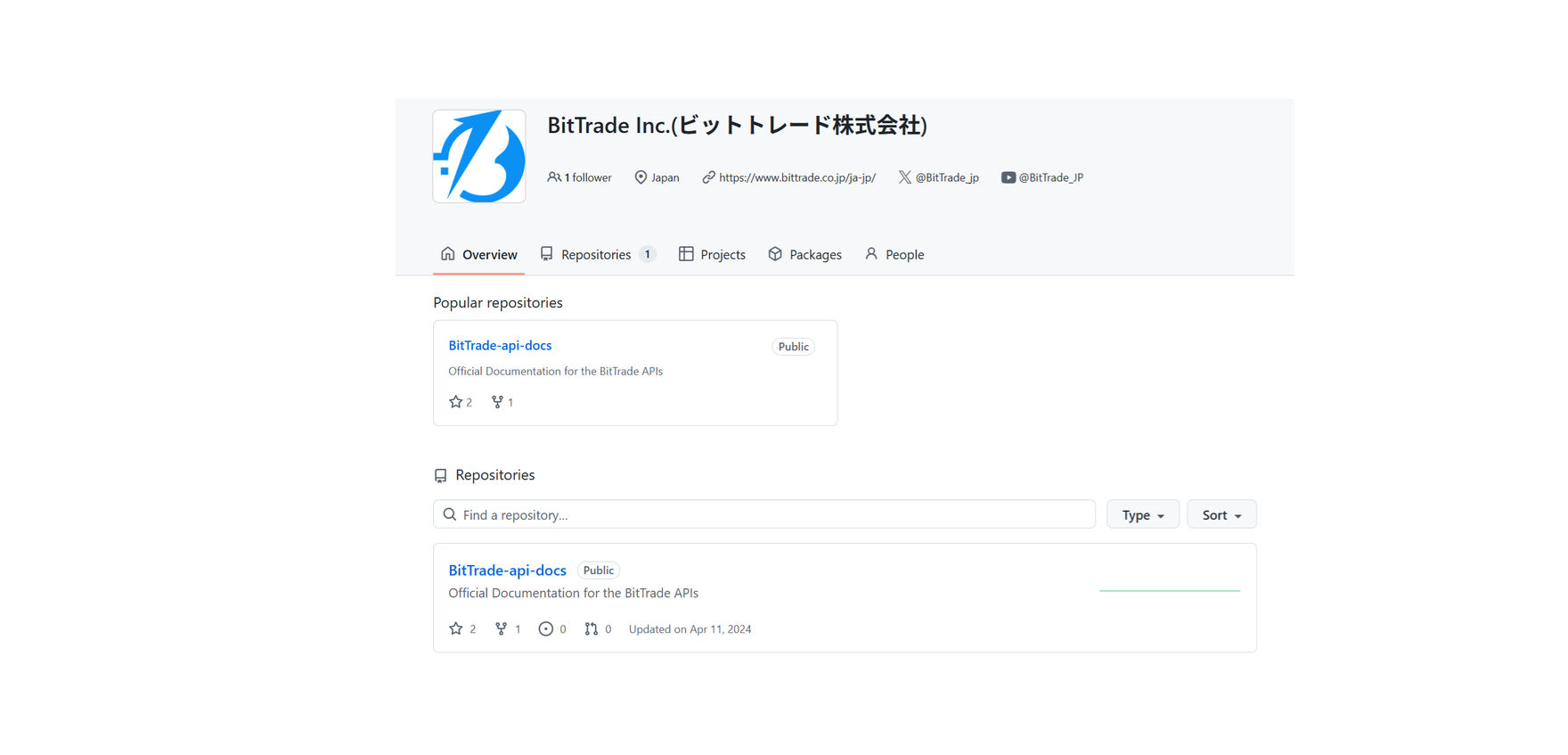Image resolution: width=1568 pixels, height=755 pixels.
Task: Click the fork count icon in repository list
Action: [502, 629]
